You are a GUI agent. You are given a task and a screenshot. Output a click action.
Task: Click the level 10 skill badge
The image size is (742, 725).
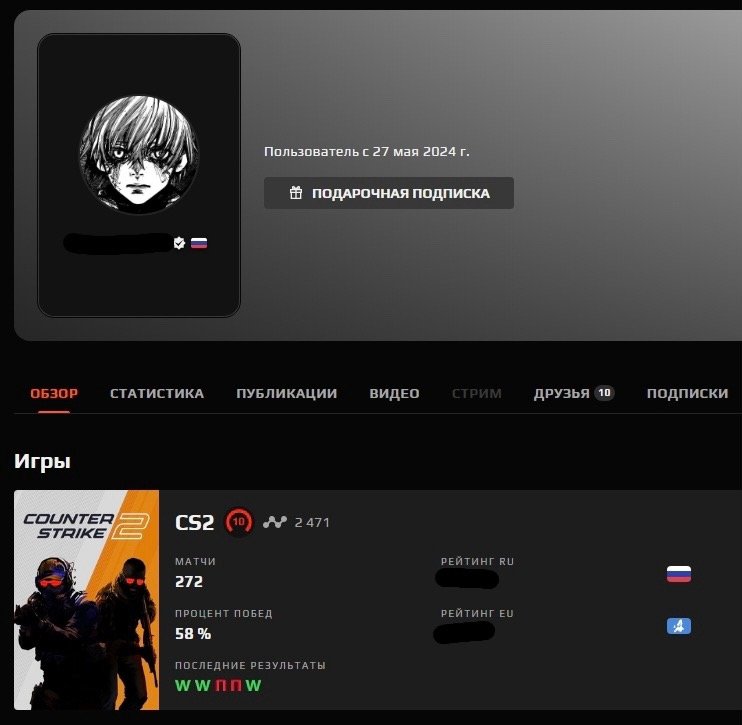pos(239,522)
